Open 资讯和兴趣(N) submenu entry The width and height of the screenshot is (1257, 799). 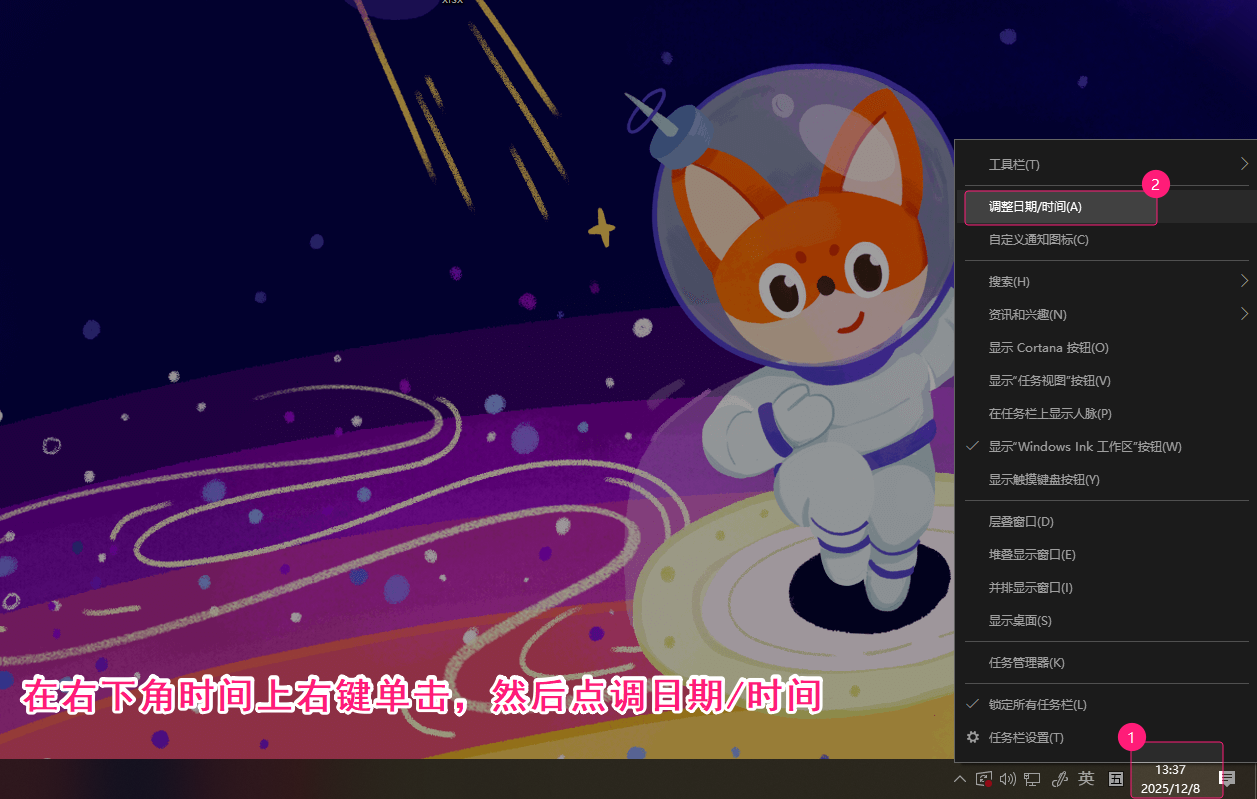[1105, 314]
